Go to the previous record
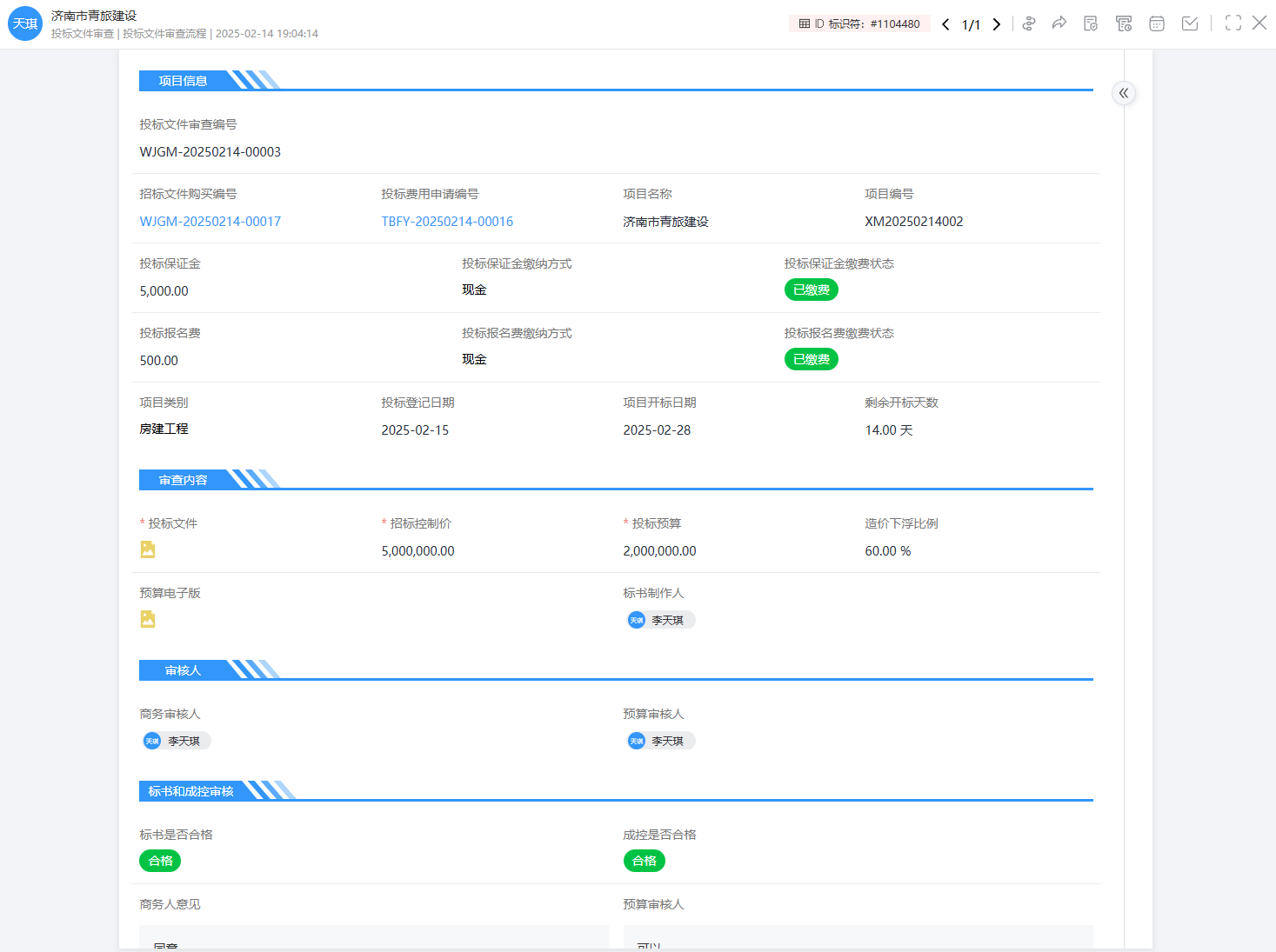The width and height of the screenshot is (1276, 952). pos(945,24)
